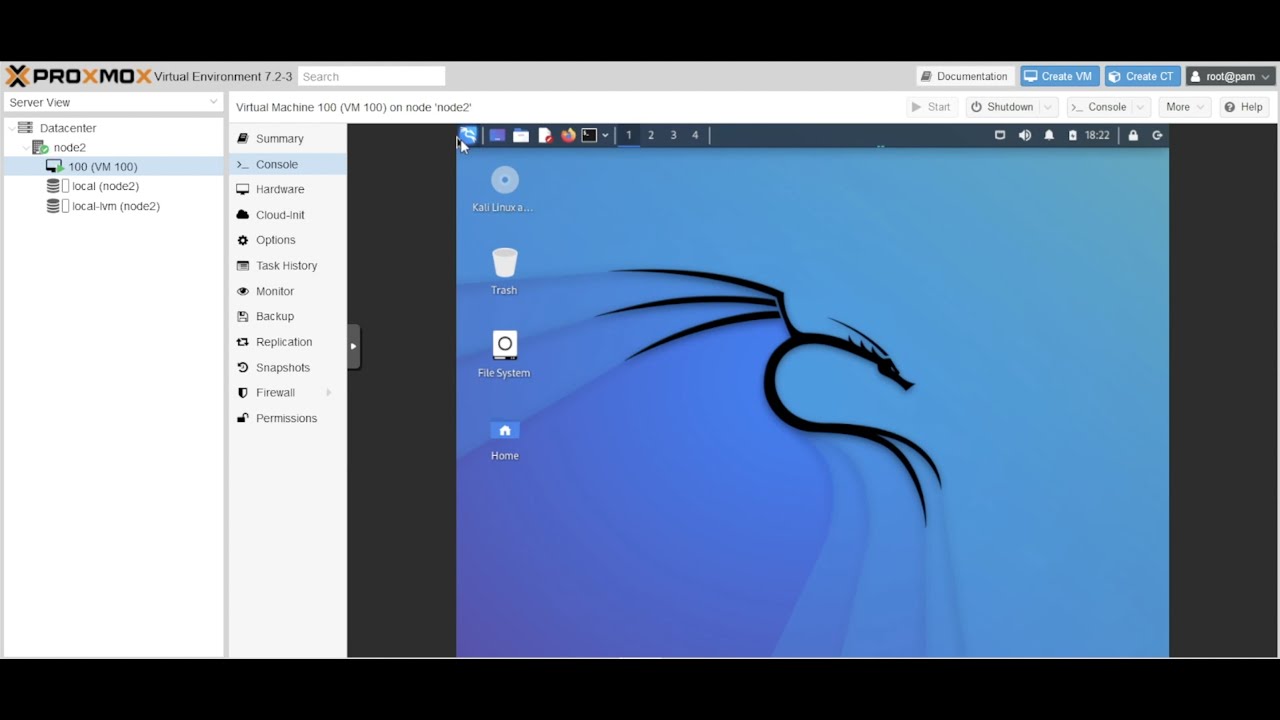
Task: Switch to Kali workspace 1
Action: click(628, 135)
